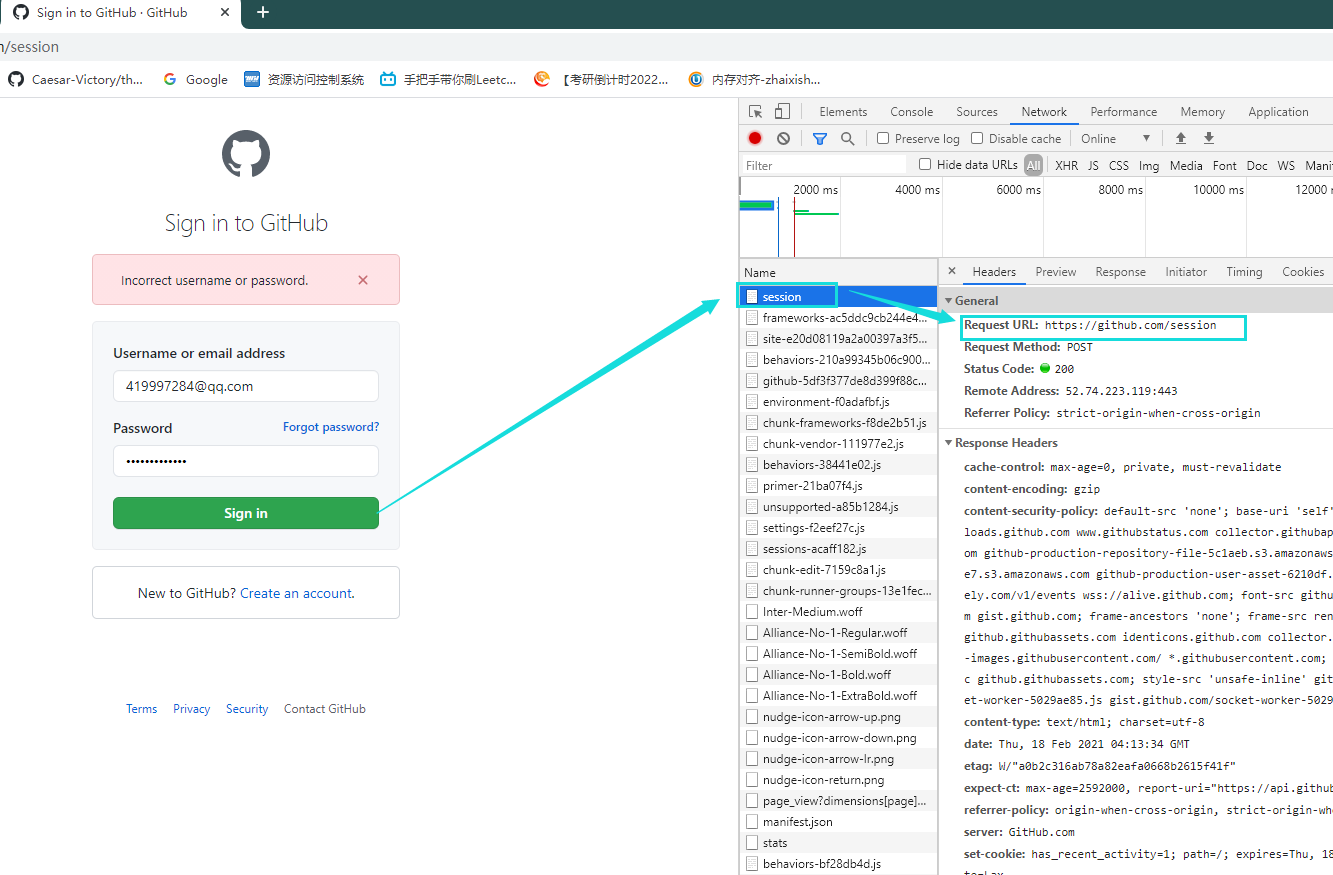Filter requests by JS
1333x875 pixels.
(x=1093, y=166)
